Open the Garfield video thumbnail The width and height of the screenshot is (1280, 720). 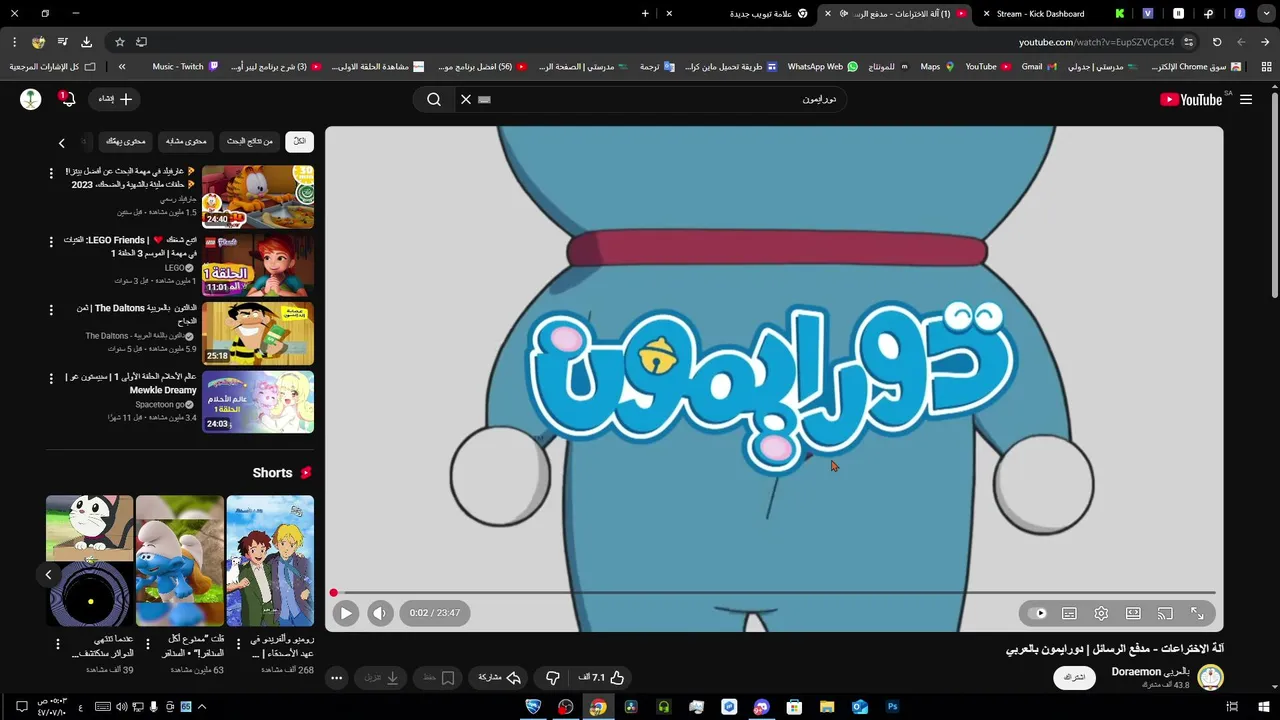[258, 197]
